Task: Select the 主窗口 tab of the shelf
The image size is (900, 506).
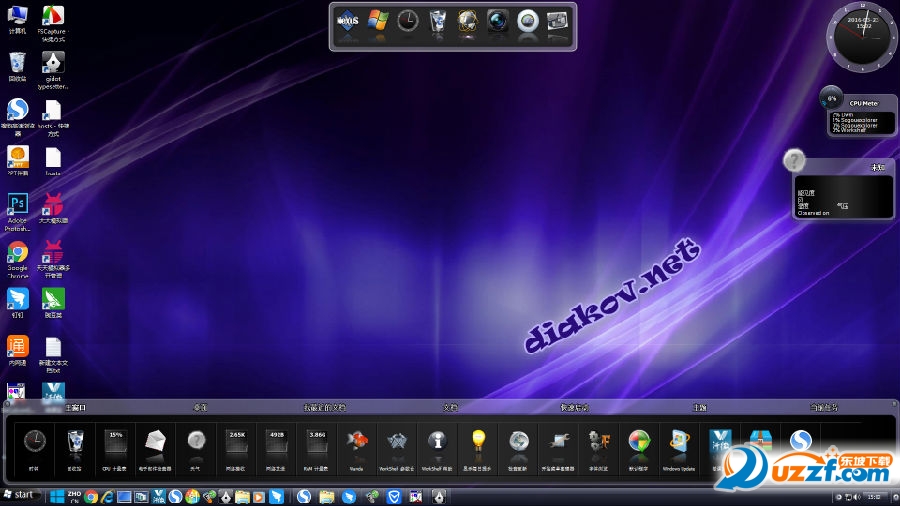Action: click(75, 408)
